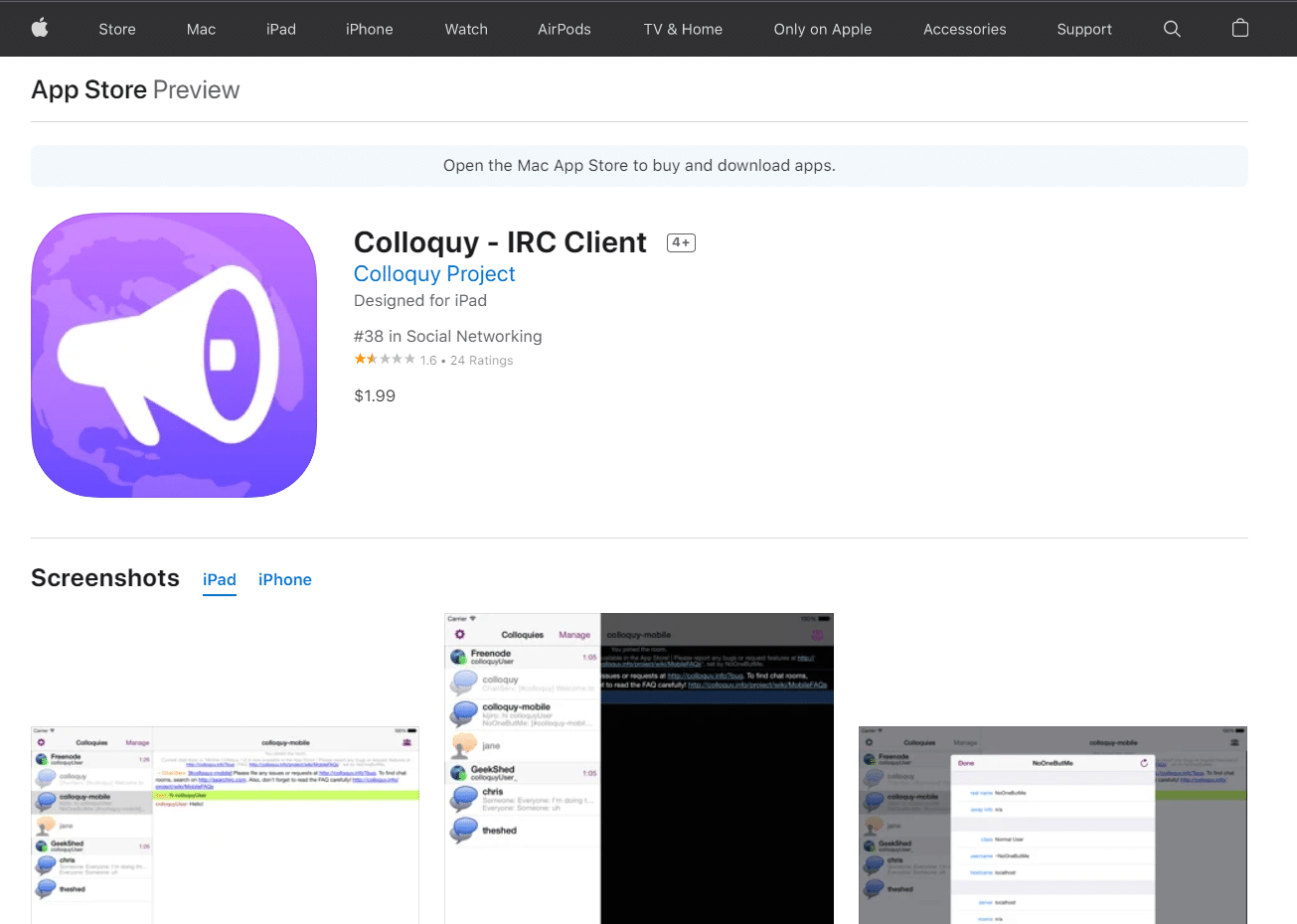Click the Colloquy megaphone app icon
Viewport: 1297px width, 924px height.
tap(174, 355)
